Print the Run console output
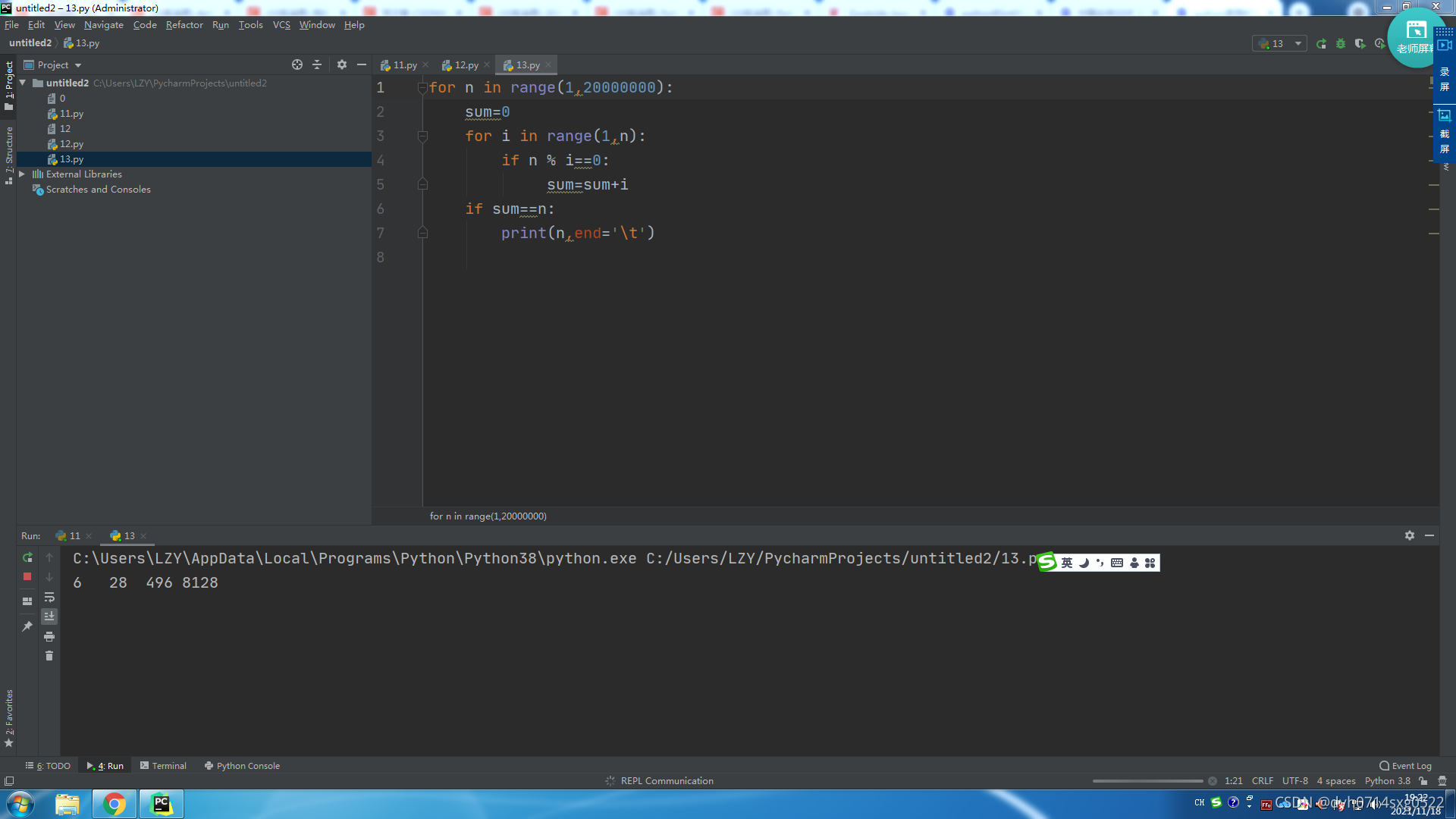The width and height of the screenshot is (1456, 819). (x=49, y=636)
